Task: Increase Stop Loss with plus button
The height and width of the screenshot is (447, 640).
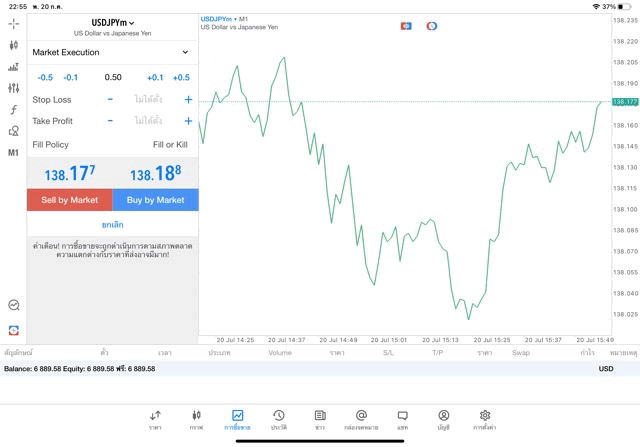Action: (x=188, y=99)
